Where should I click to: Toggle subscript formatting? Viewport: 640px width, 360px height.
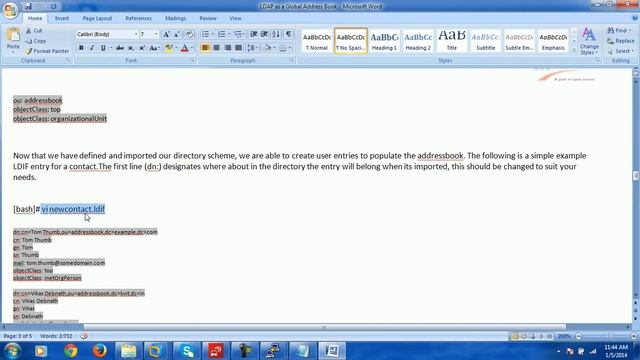(x=131, y=48)
